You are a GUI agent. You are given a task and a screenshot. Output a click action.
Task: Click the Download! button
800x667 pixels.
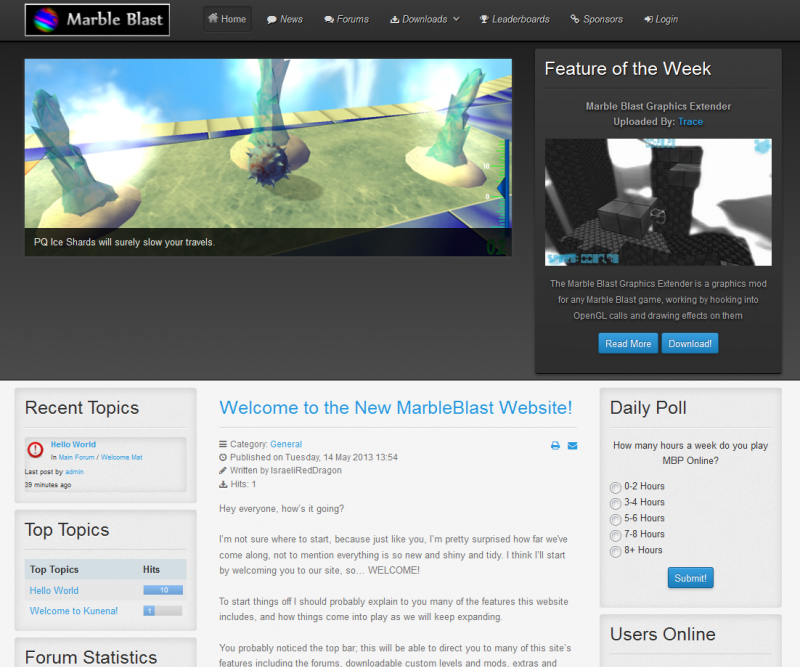click(x=690, y=343)
